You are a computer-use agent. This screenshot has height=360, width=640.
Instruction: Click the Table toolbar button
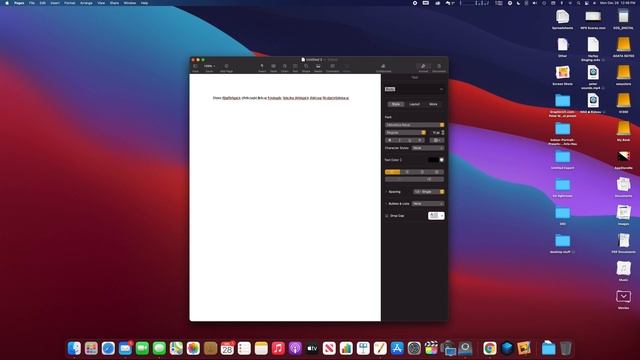pyautogui.click(x=273, y=67)
